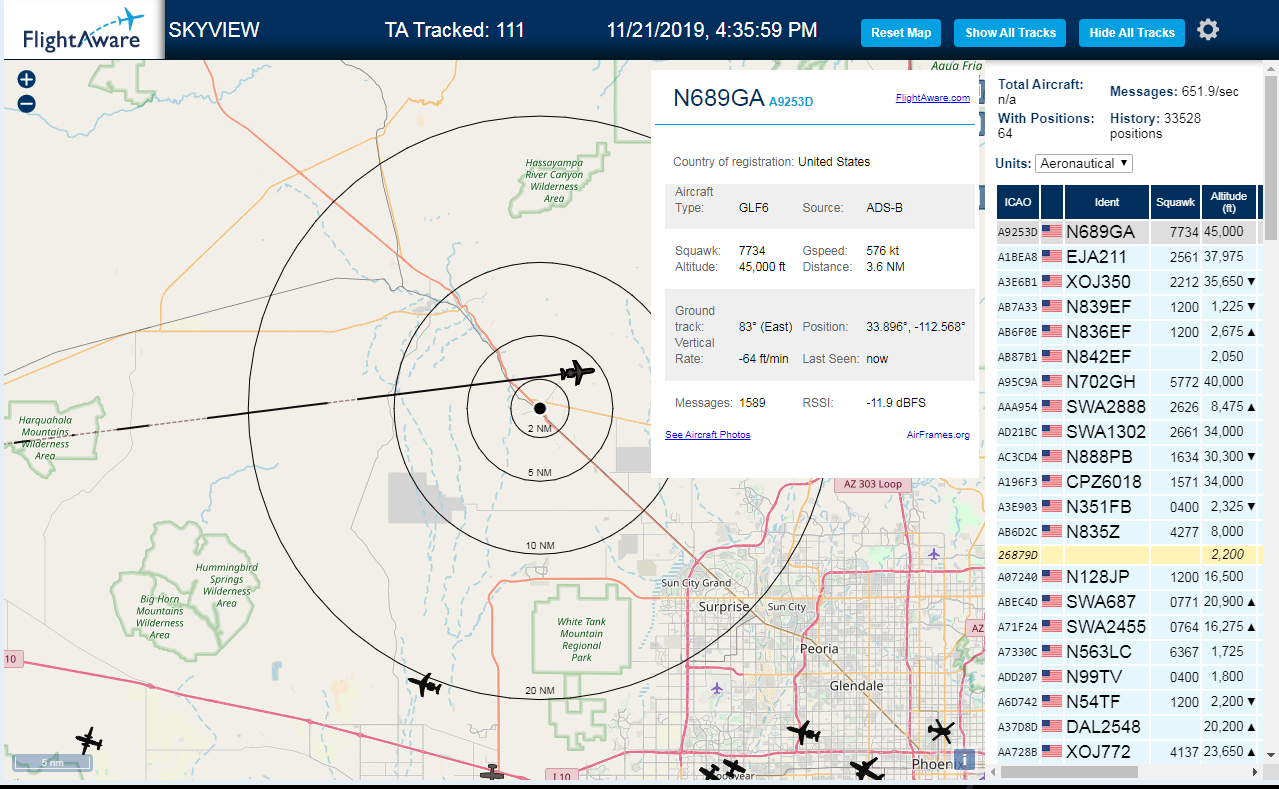Click US flag icon in SWA2888 row
1279x789 pixels.
coord(1052,406)
